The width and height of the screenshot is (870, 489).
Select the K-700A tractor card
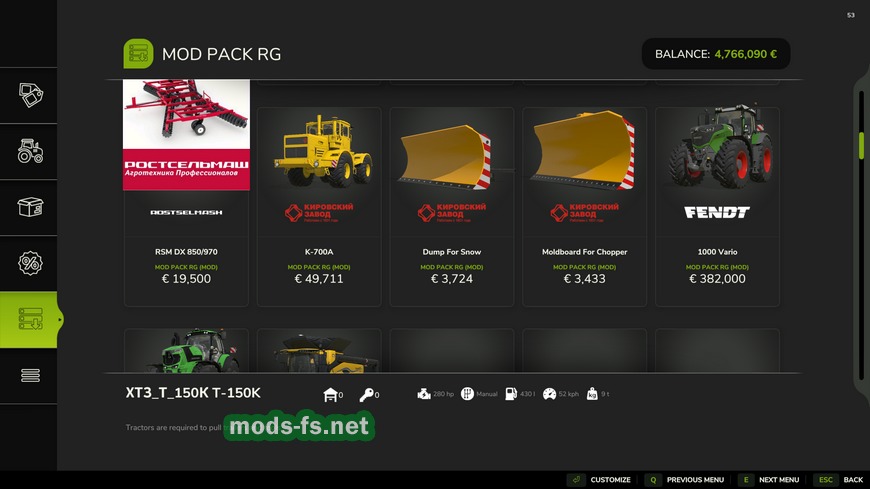tap(319, 206)
